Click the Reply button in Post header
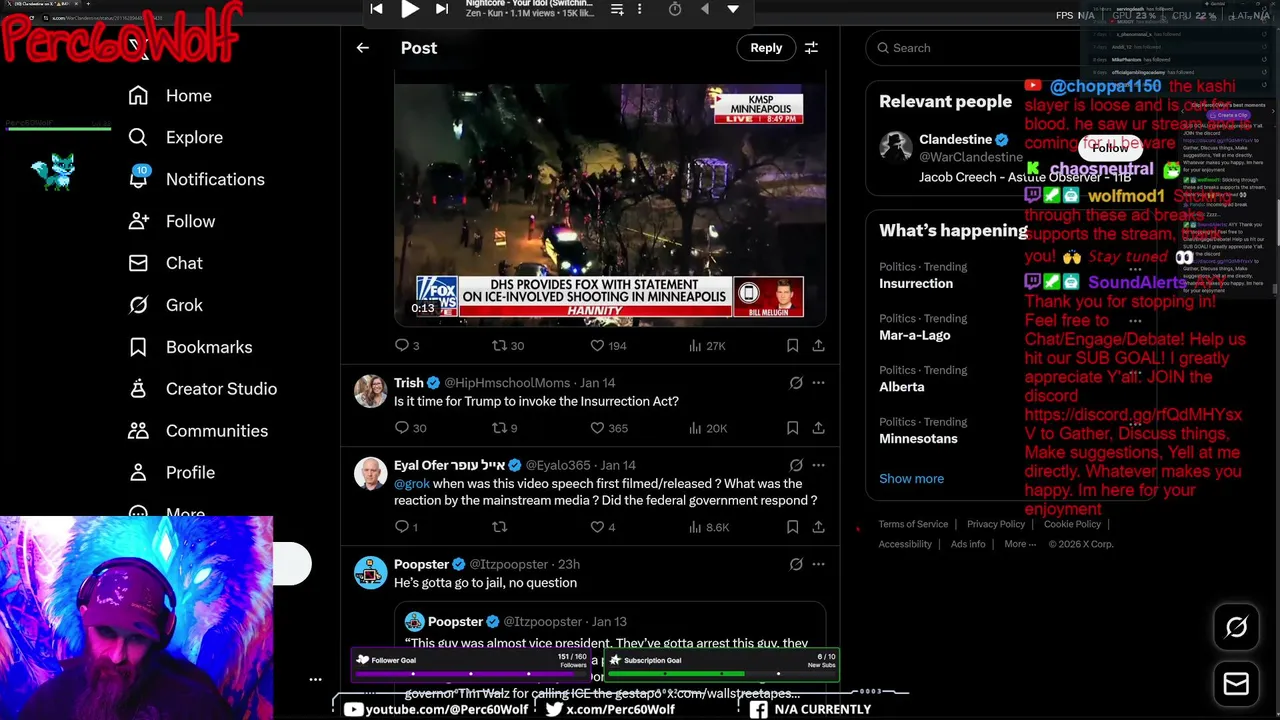This screenshot has height=720, width=1280. (766, 48)
